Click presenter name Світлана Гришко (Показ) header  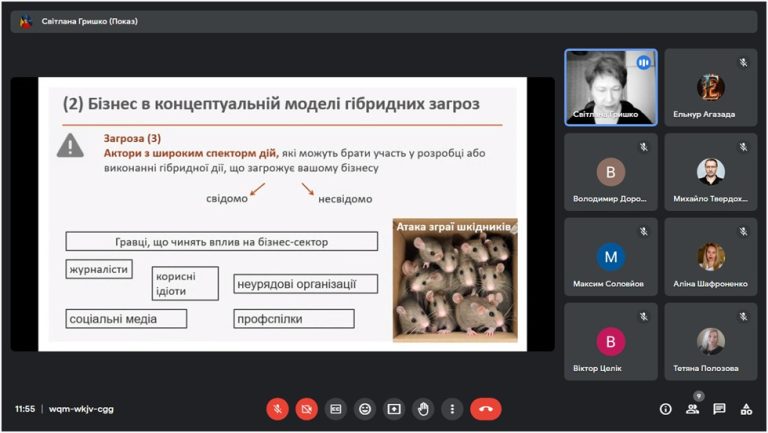pos(90,22)
